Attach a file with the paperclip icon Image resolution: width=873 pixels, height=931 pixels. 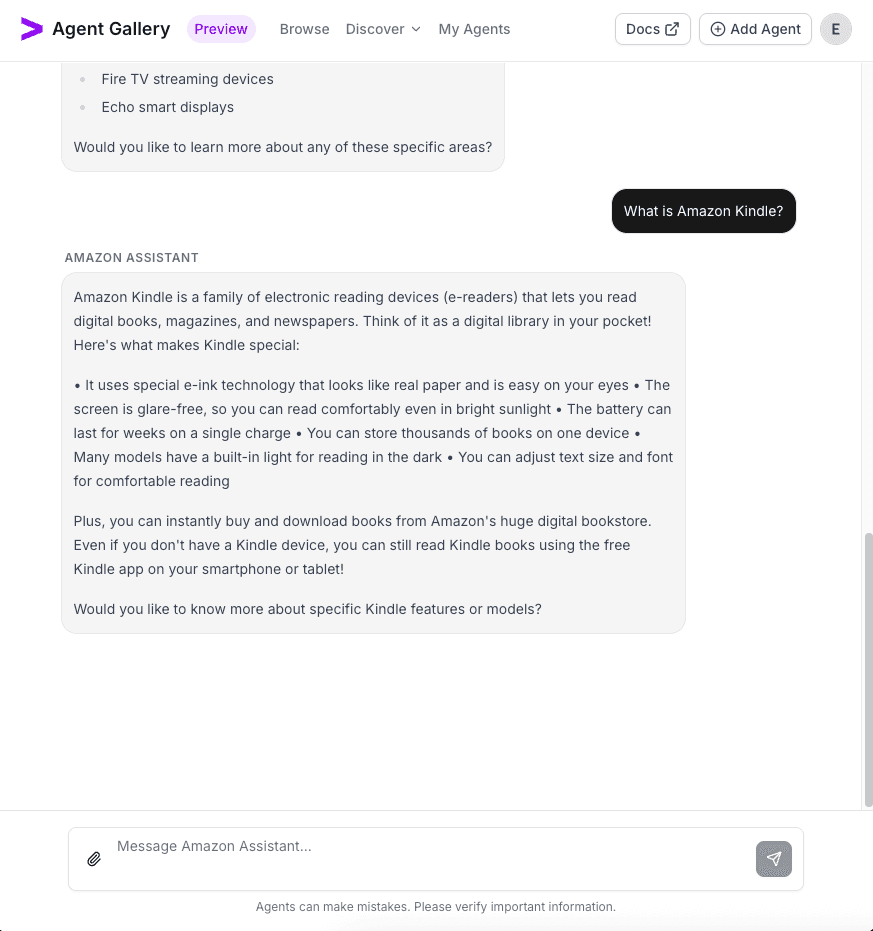coord(95,859)
